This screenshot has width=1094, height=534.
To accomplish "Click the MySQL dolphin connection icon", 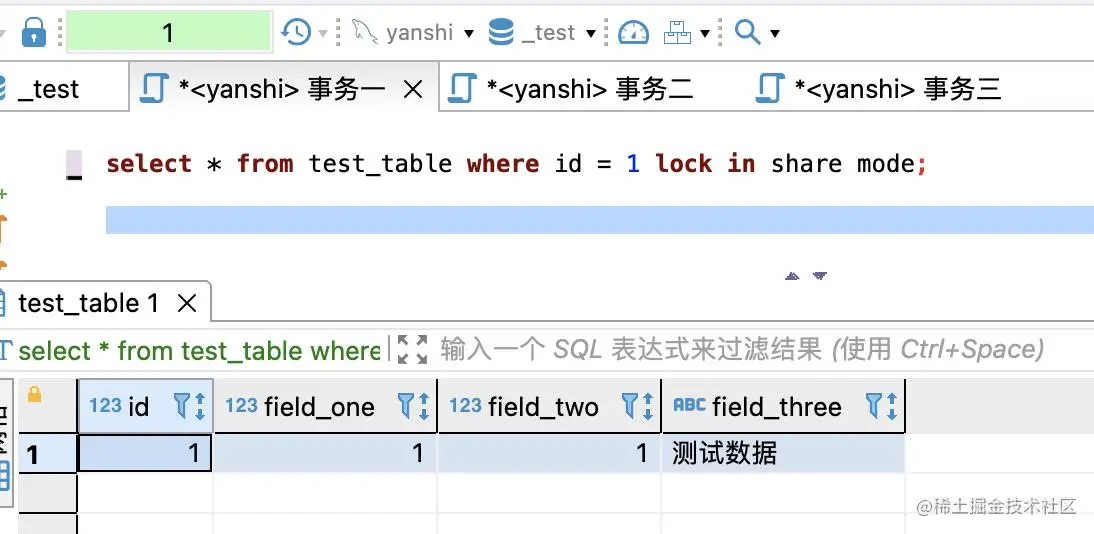I will 364,31.
